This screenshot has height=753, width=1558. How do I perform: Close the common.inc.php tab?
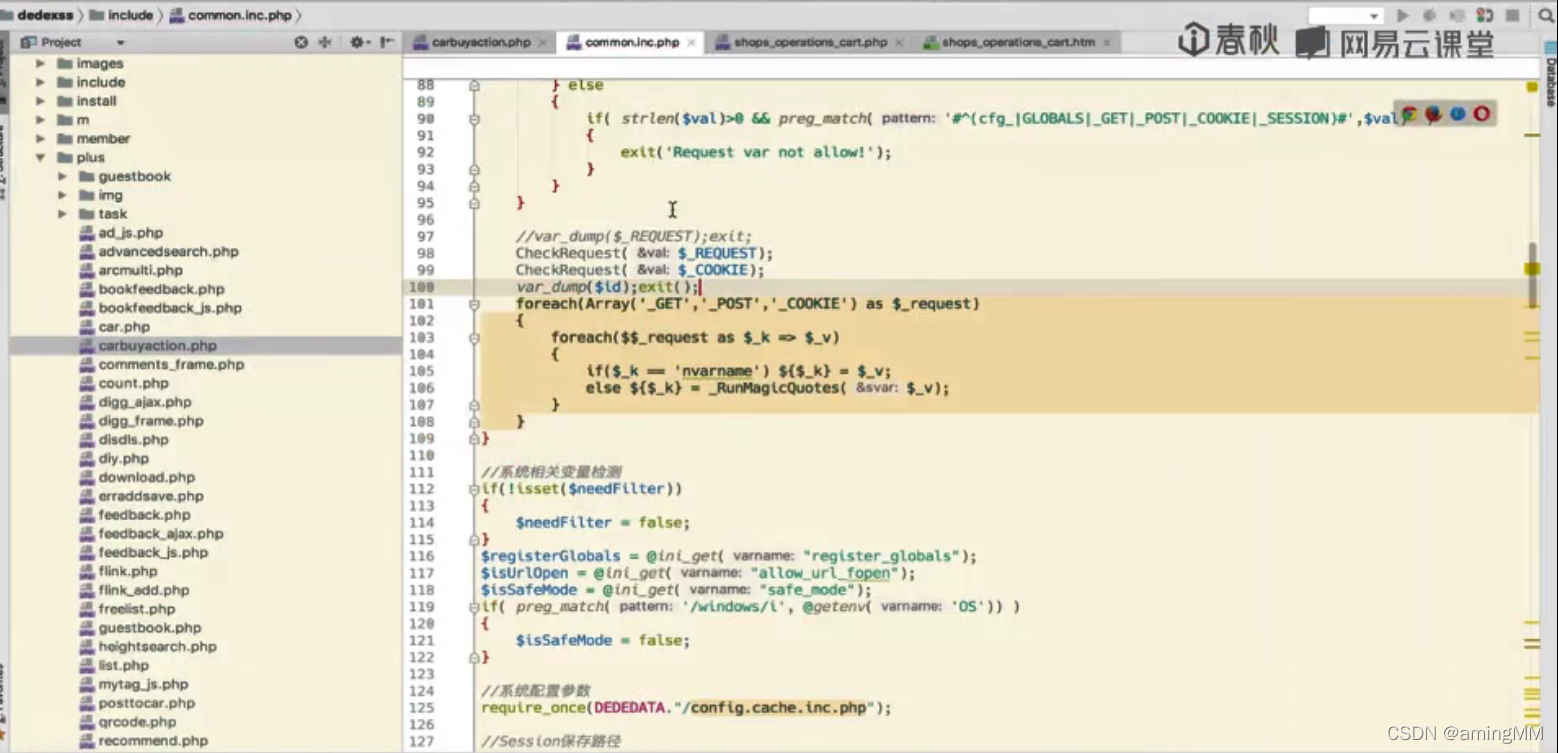[691, 43]
